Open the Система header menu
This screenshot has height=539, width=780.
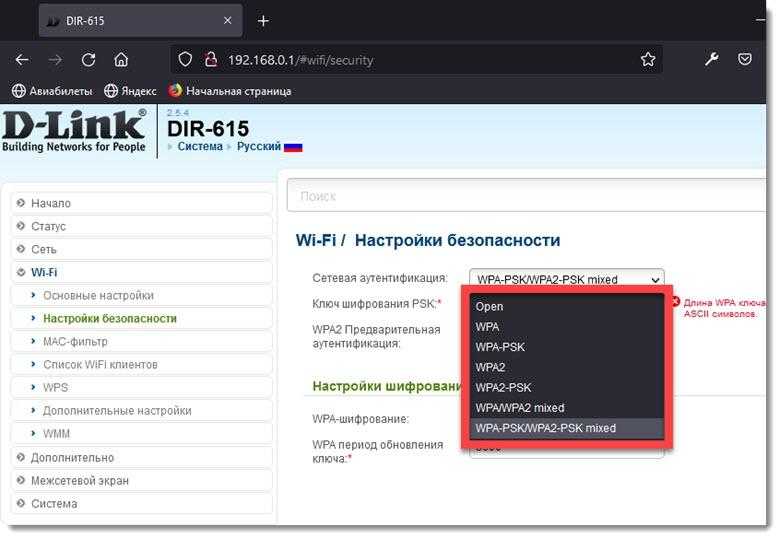[x=200, y=146]
